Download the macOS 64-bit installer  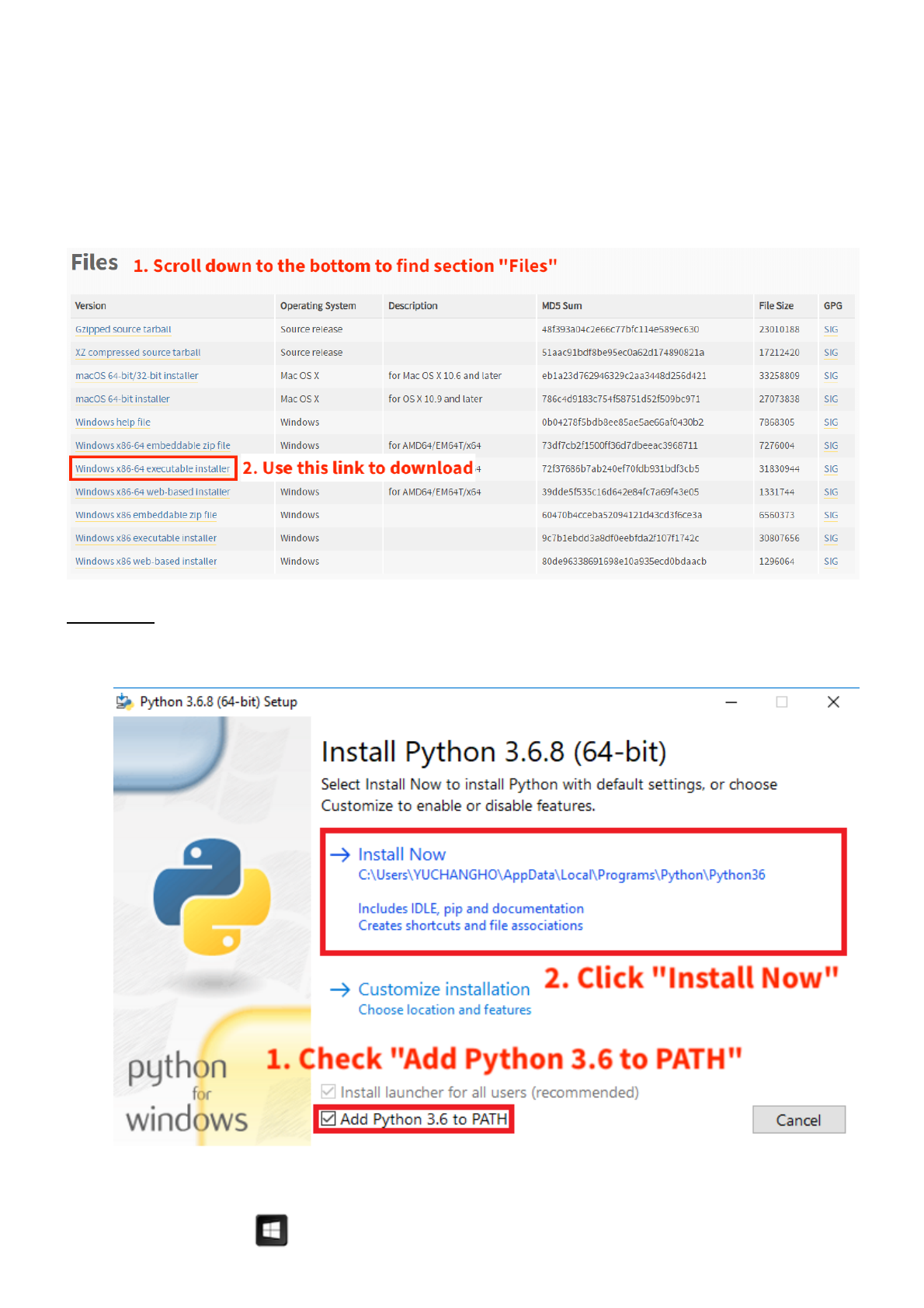[x=122, y=399]
